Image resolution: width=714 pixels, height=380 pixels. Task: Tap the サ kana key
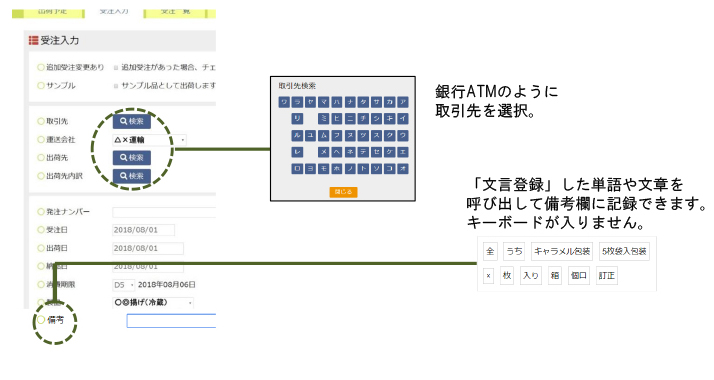click(376, 102)
